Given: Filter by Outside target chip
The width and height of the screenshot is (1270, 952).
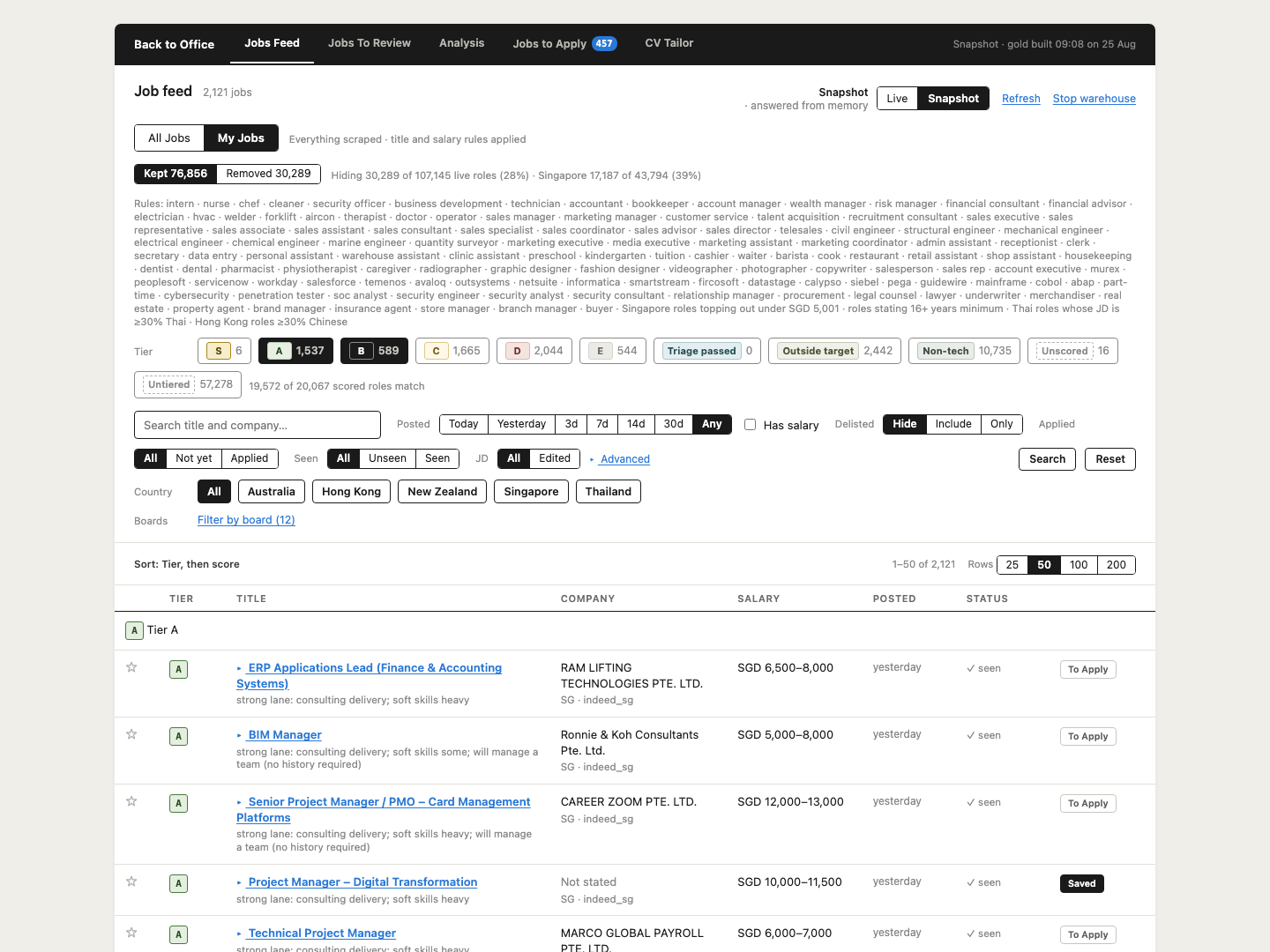Looking at the screenshot, I should (835, 351).
